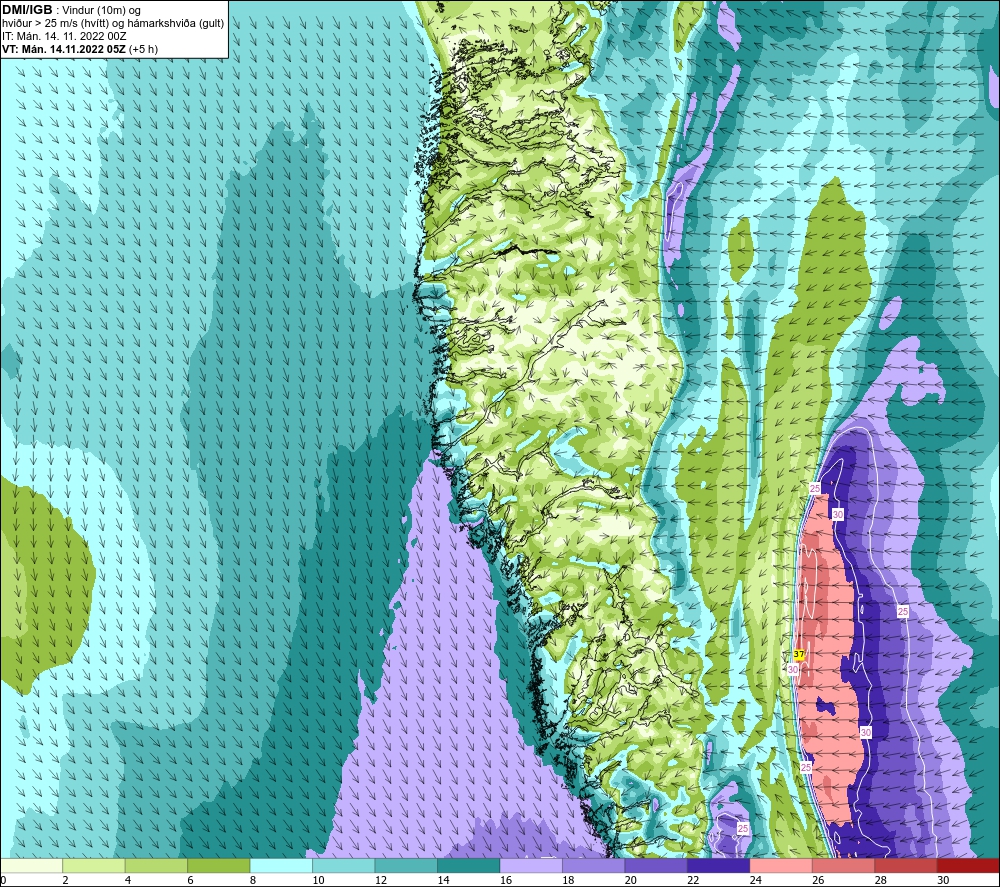This screenshot has width=1000, height=887.
Task: Pick the pale cream 0–2 legend swatch
Action: [31, 865]
